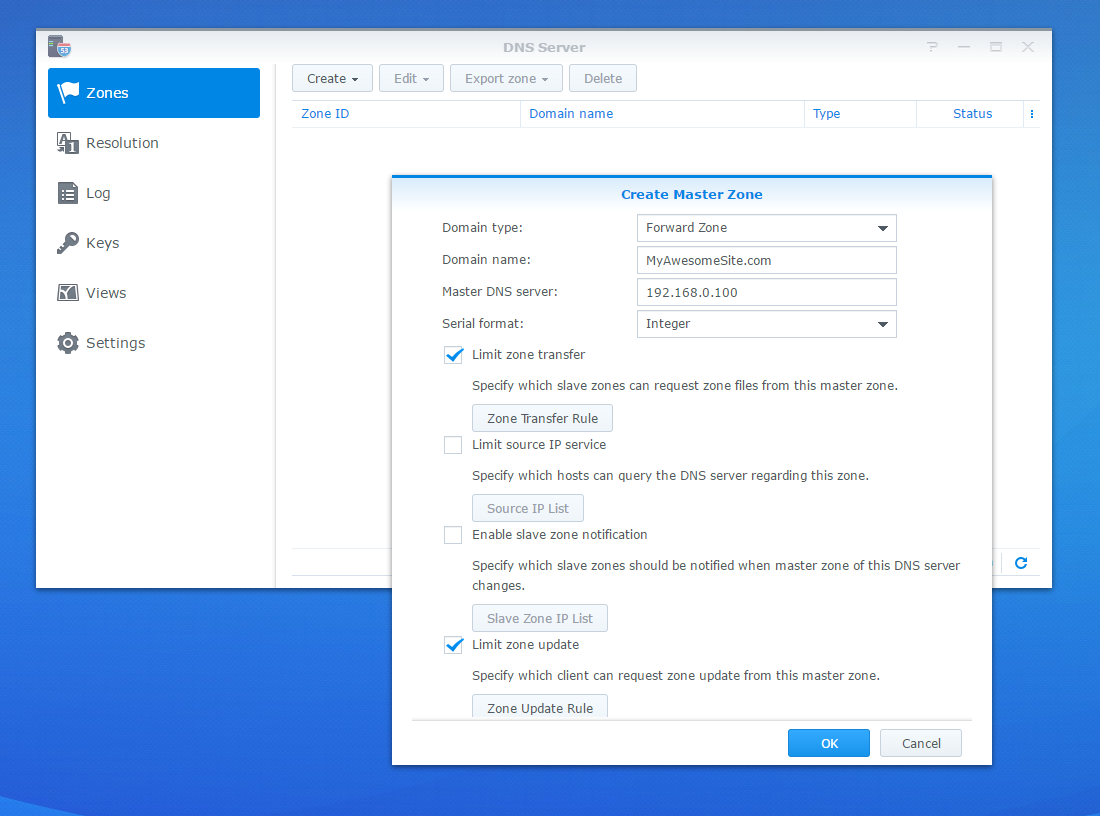This screenshot has height=816, width=1100.
Task: Open the Create dropdown menu
Action: pos(332,79)
